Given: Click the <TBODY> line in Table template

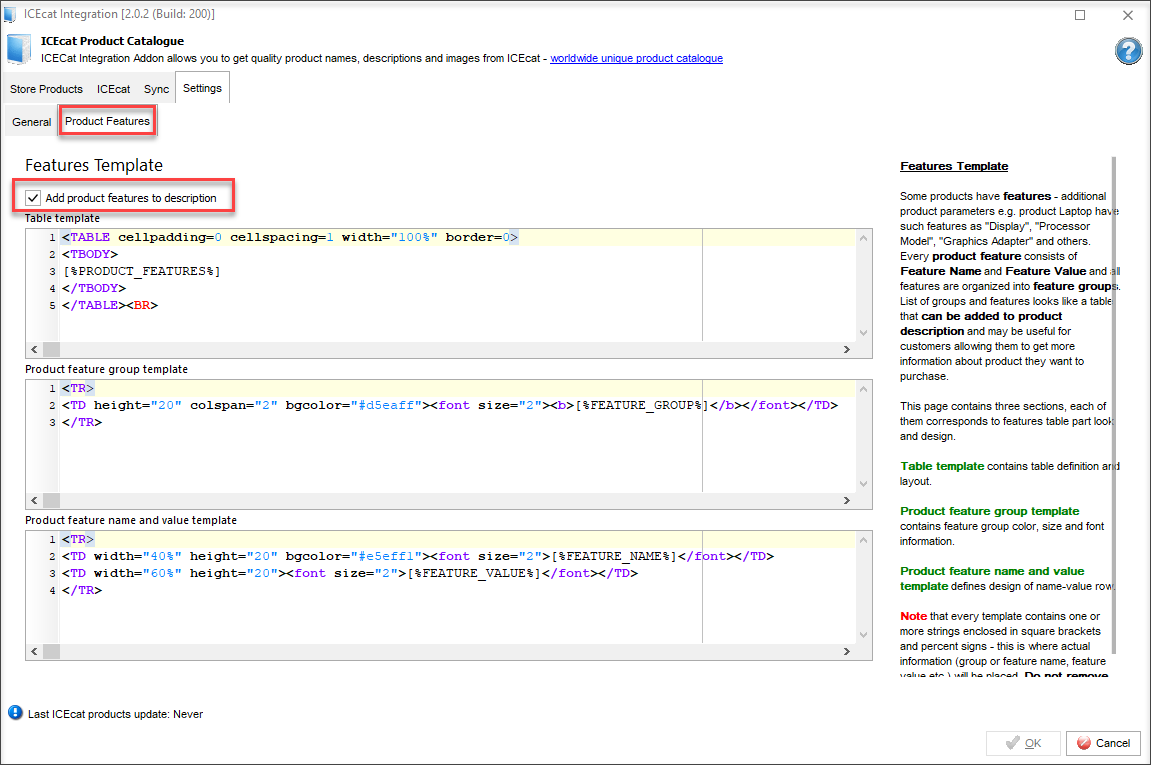Looking at the screenshot, I should point(90,254).
